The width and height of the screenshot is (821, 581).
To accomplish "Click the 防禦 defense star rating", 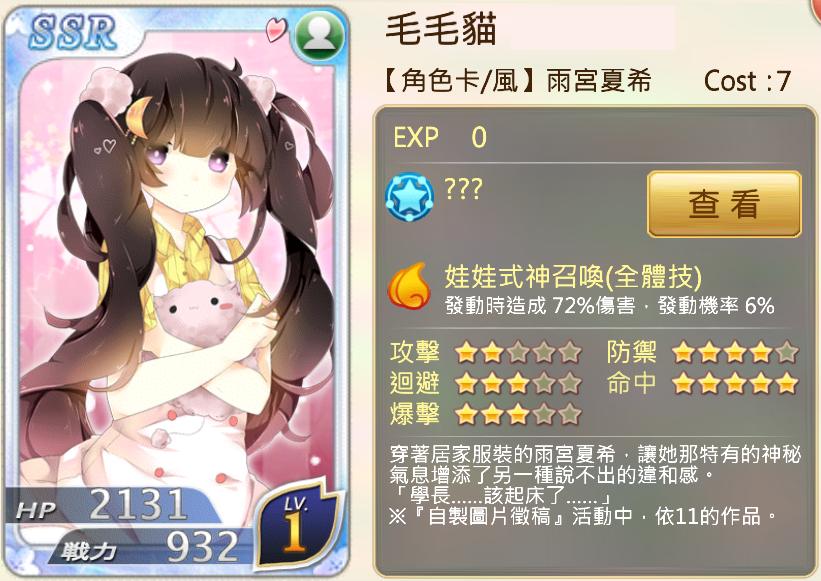I will tap(735, 353).
